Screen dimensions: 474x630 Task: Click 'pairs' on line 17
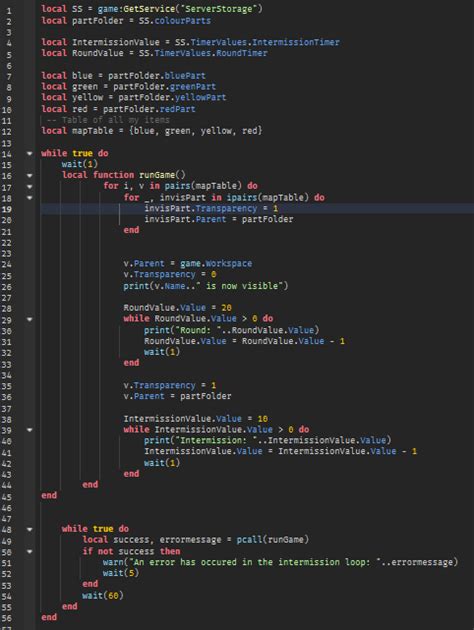[177, 186]
